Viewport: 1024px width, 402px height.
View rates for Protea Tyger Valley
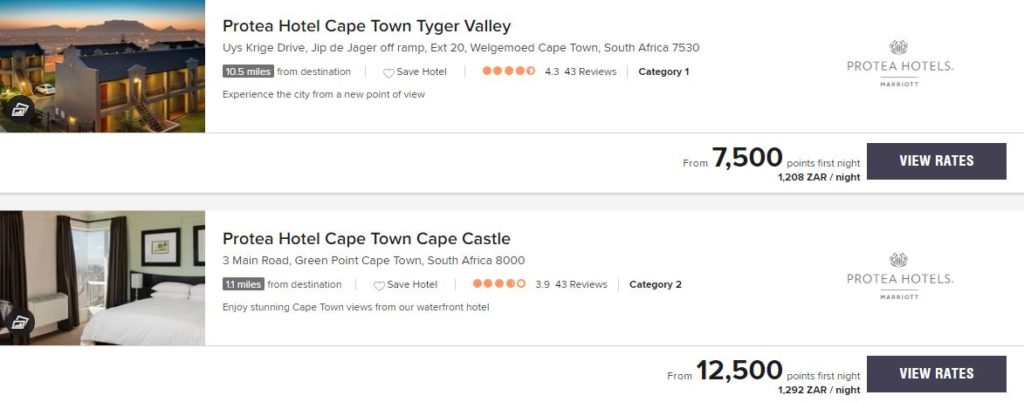(936, 161)
